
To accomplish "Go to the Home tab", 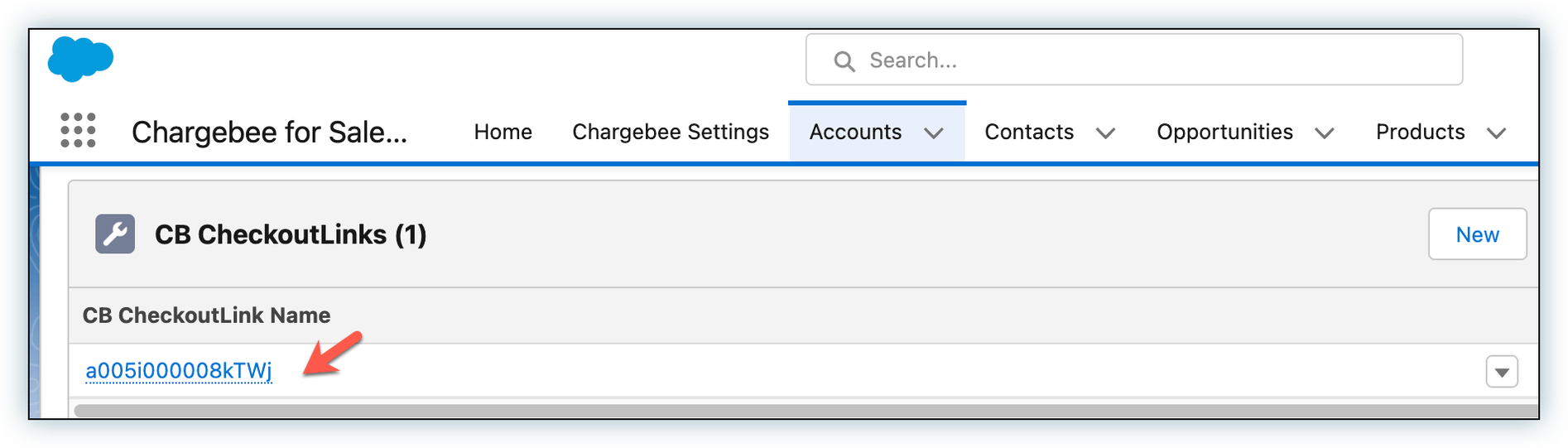I will tap(503, 132).
